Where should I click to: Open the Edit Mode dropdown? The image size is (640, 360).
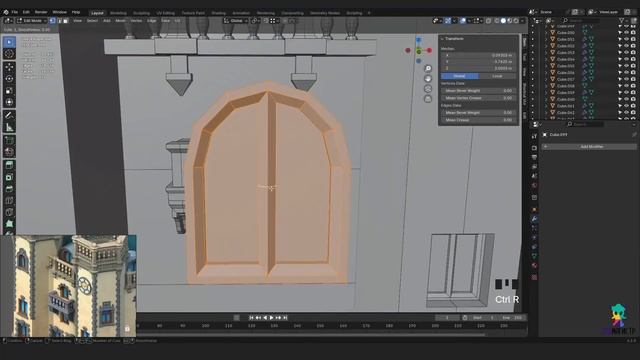tap(31, 20)
